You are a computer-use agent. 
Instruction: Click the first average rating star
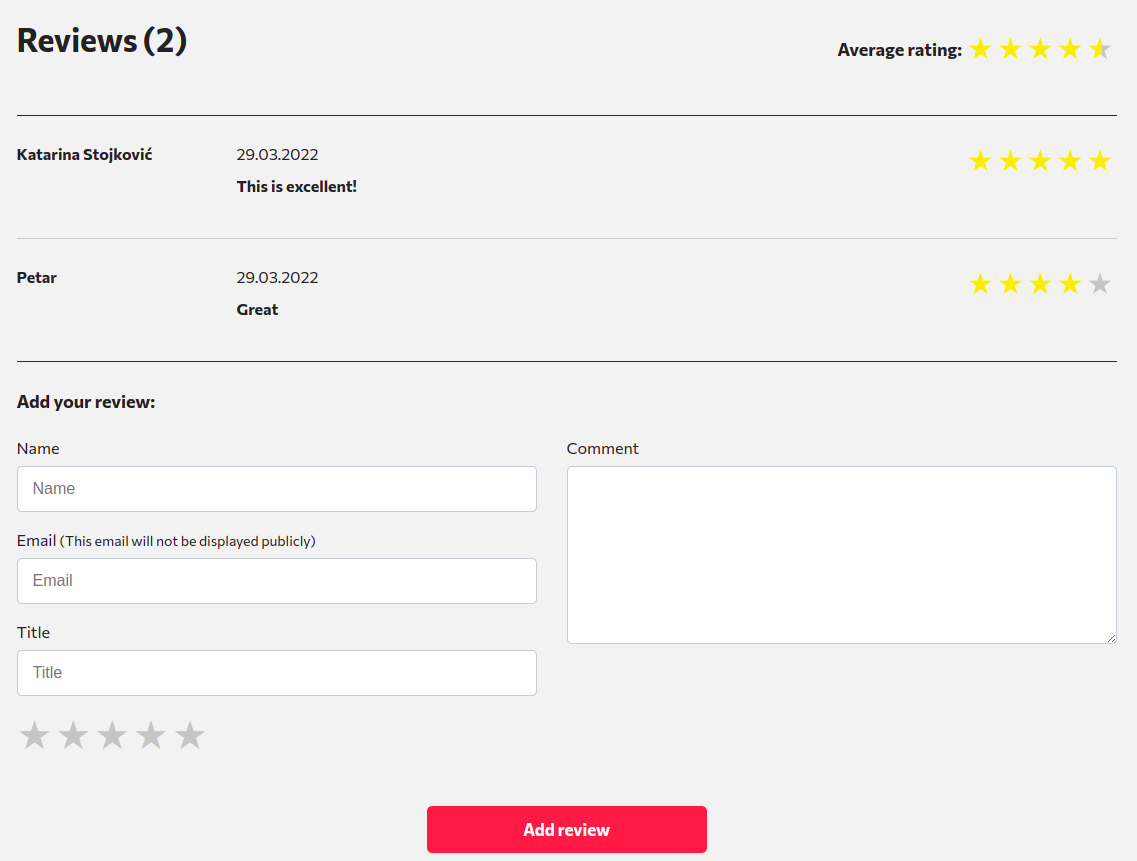click(x=980, y=49)
